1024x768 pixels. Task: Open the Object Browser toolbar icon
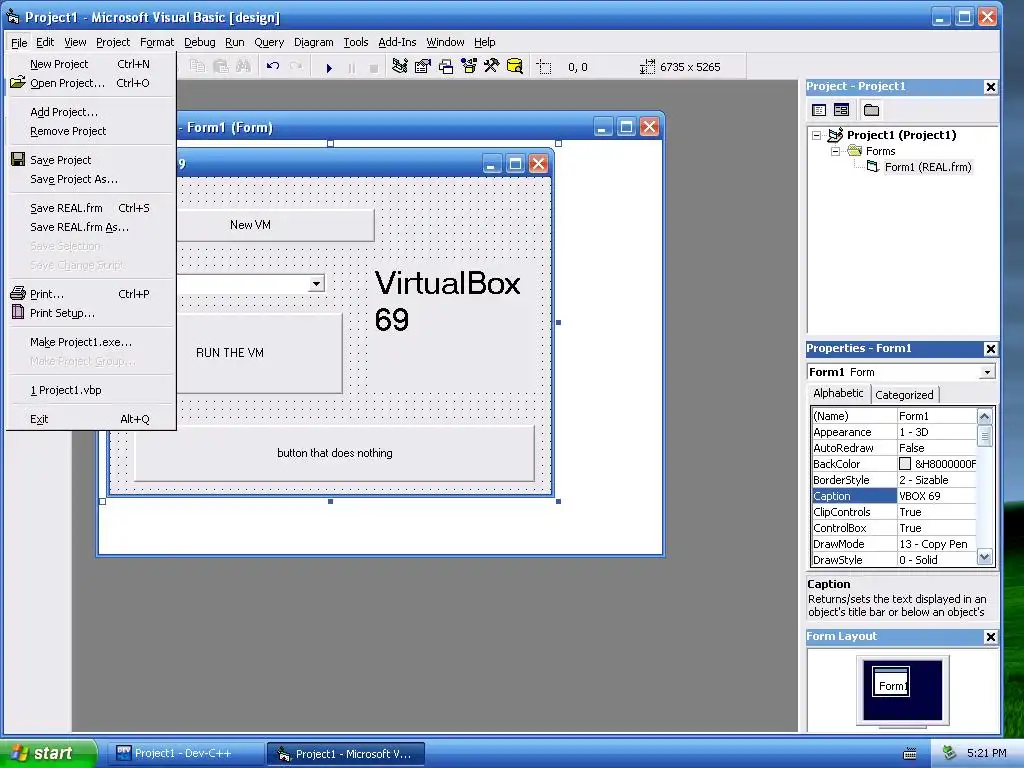(469, 66)
